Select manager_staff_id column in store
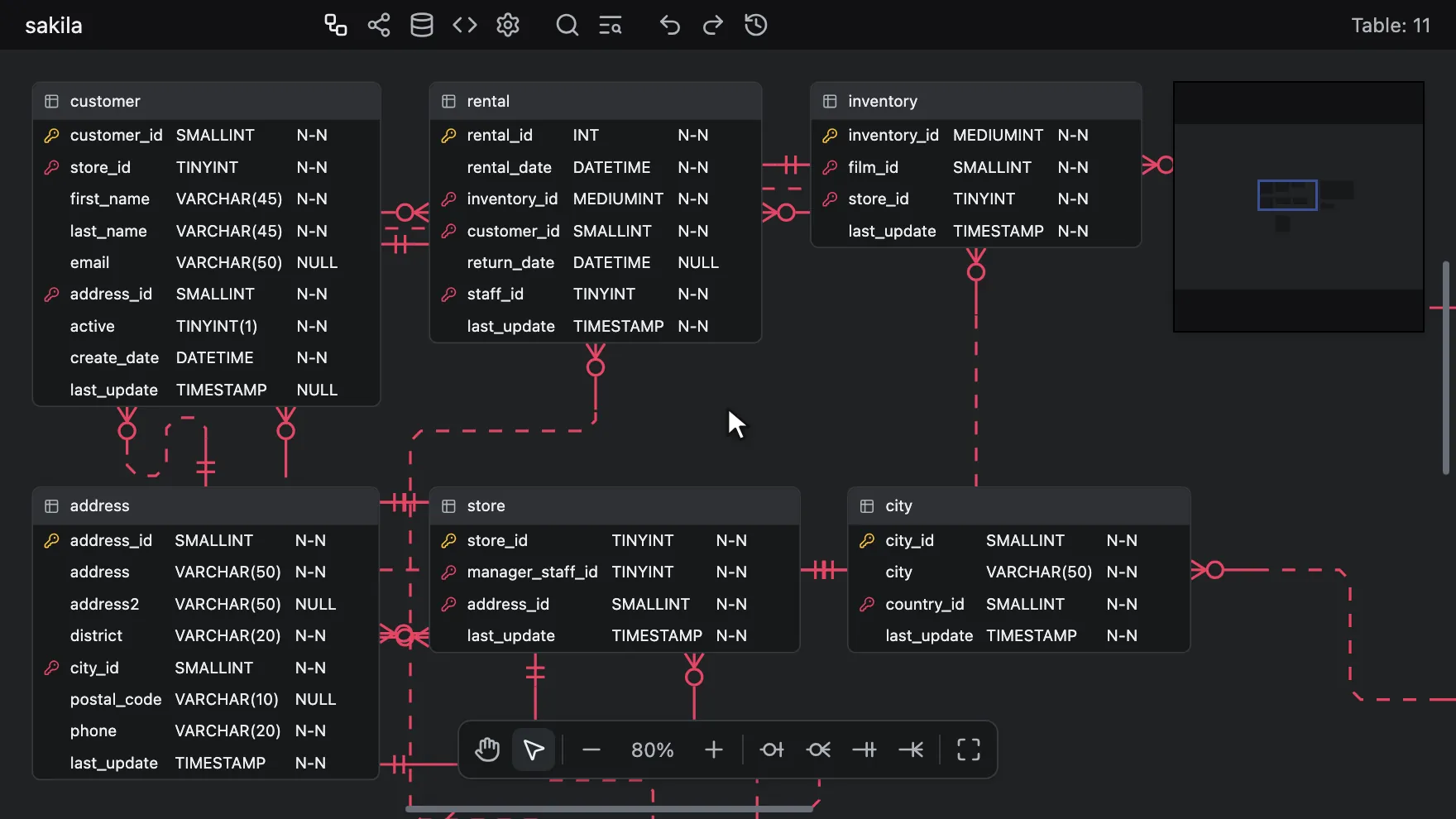This screenshot has height=819, width=1456. point(615,572)
